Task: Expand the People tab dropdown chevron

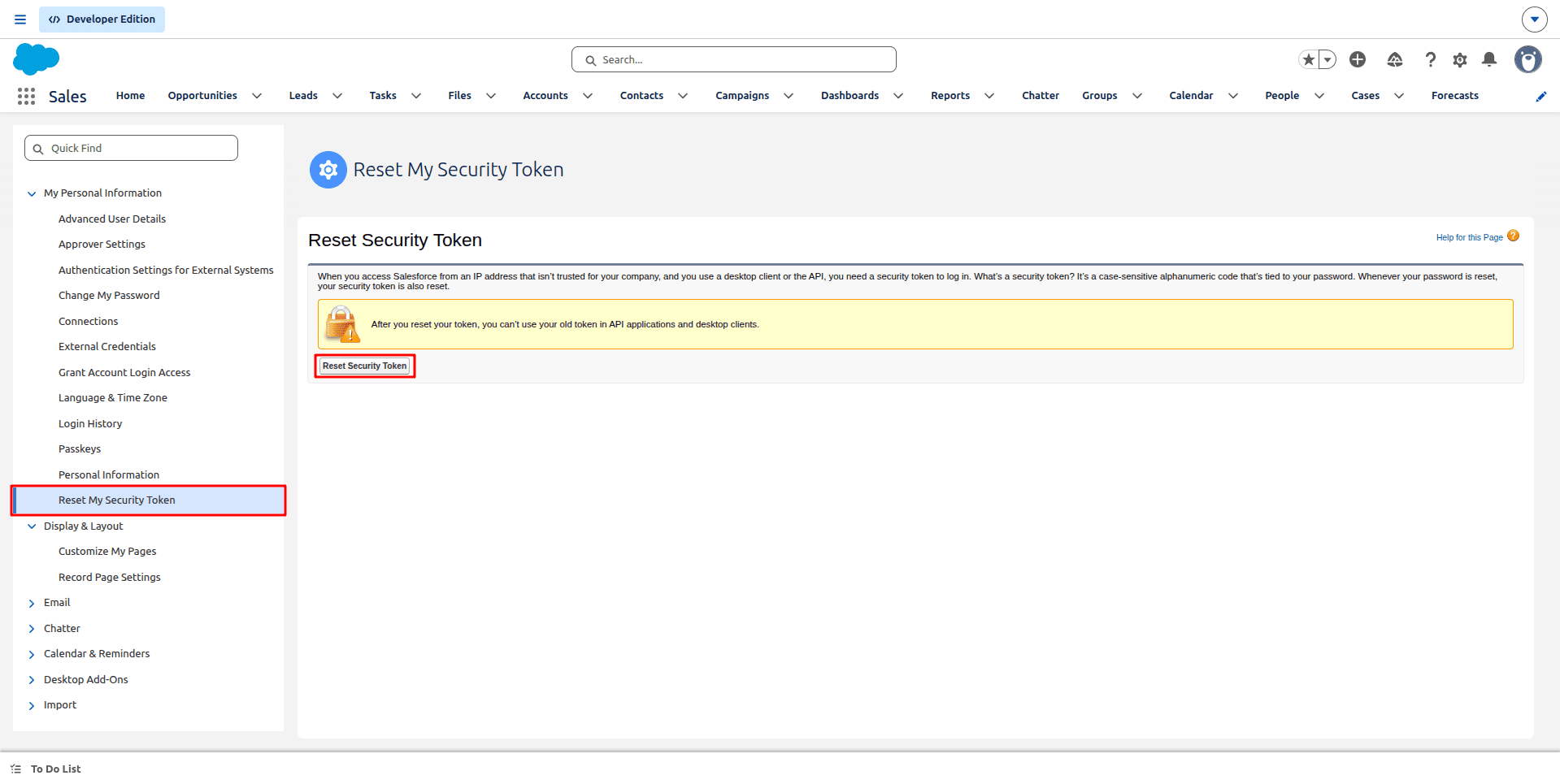Action: tap(1319, 96)
